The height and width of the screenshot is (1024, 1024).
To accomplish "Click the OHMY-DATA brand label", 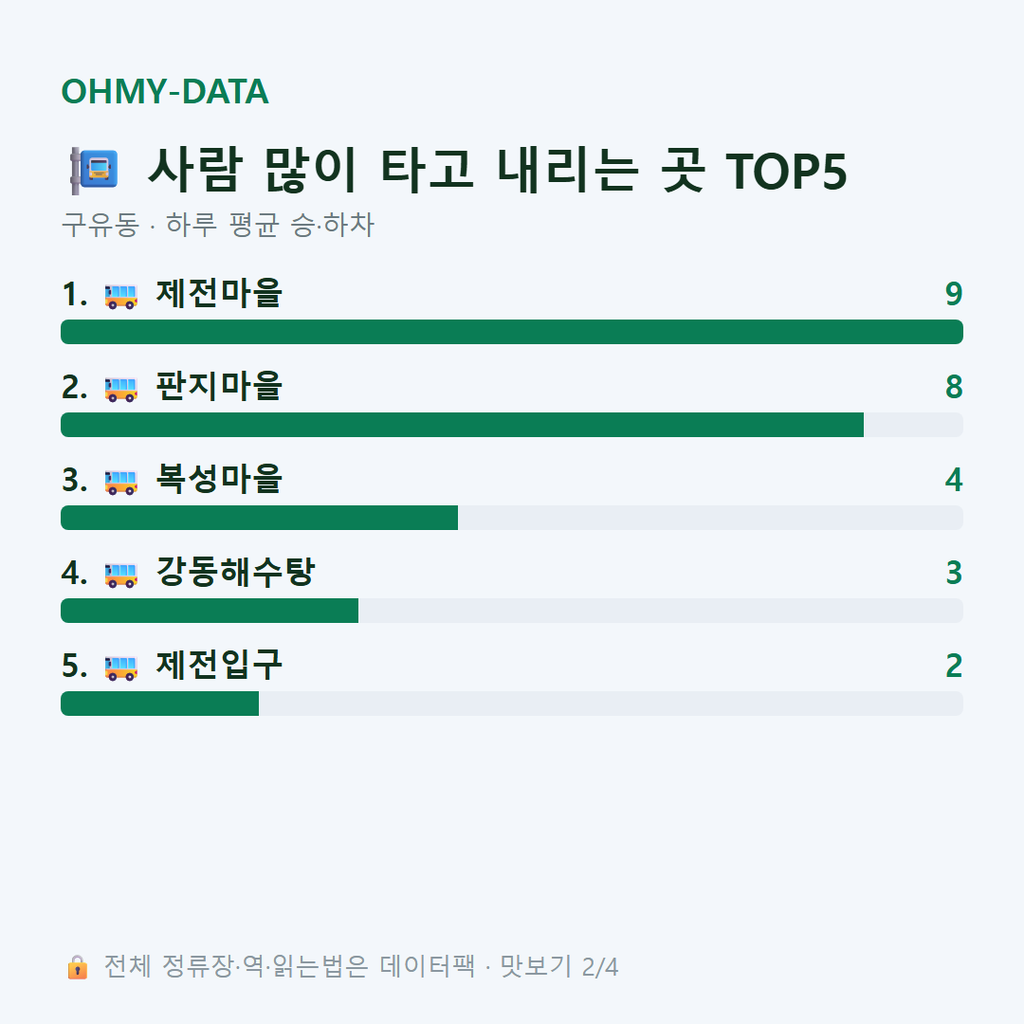I will click(x=165, y=91).
